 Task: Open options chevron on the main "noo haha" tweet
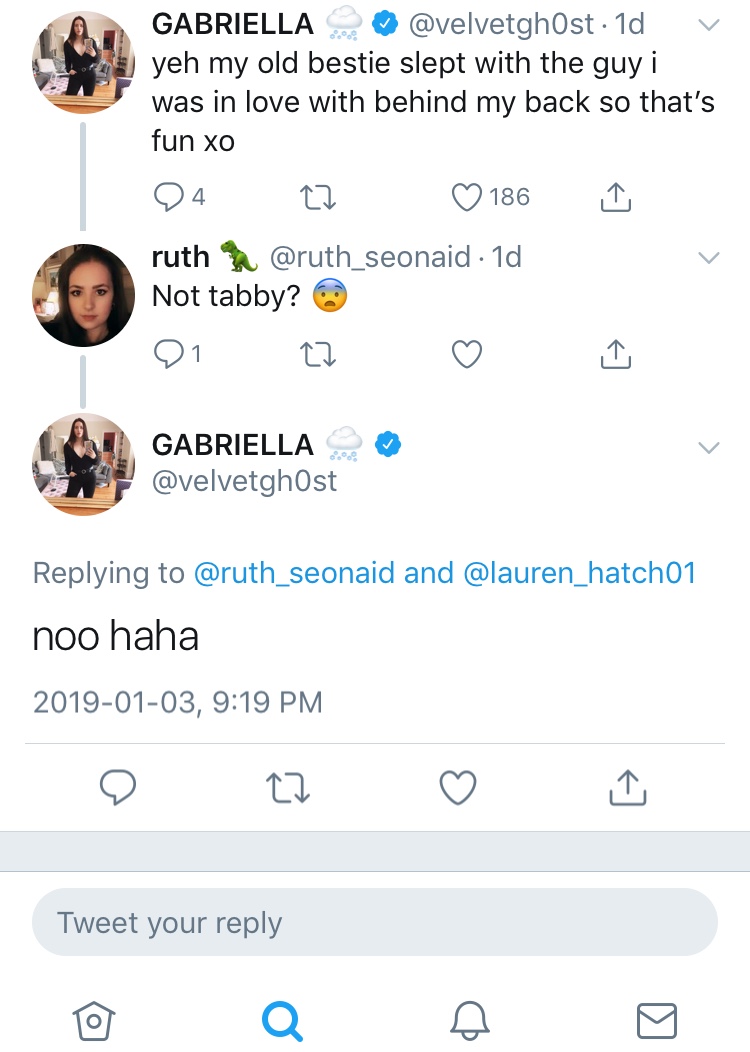pyautogui.click(x=708, y=448)
